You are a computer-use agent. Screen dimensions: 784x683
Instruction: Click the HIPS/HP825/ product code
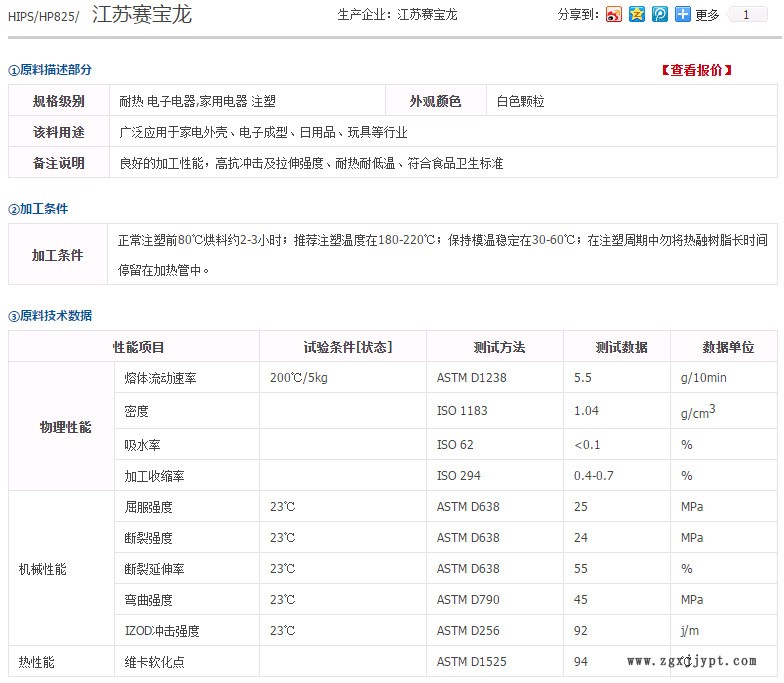coord(44,16)
